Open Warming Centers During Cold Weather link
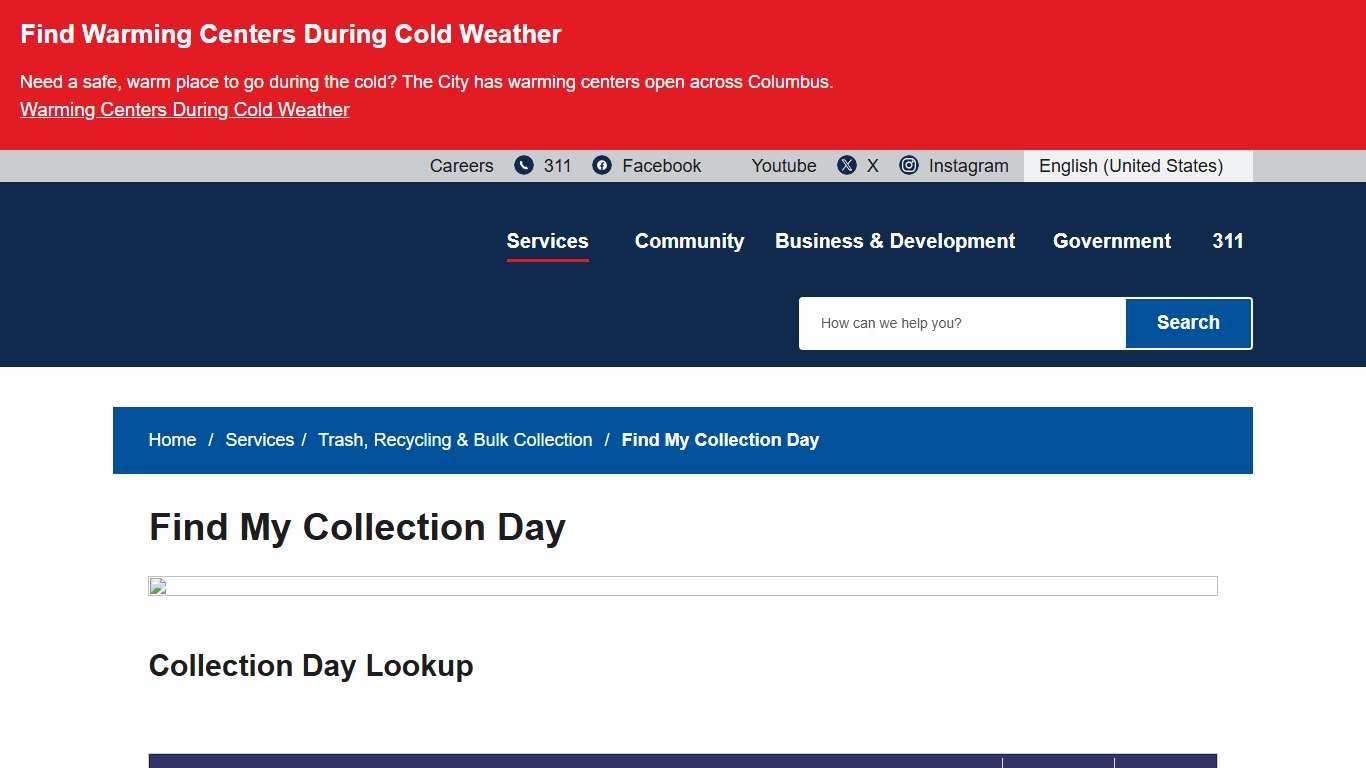Screen dimensions: 1366x768 click(184, 109)
